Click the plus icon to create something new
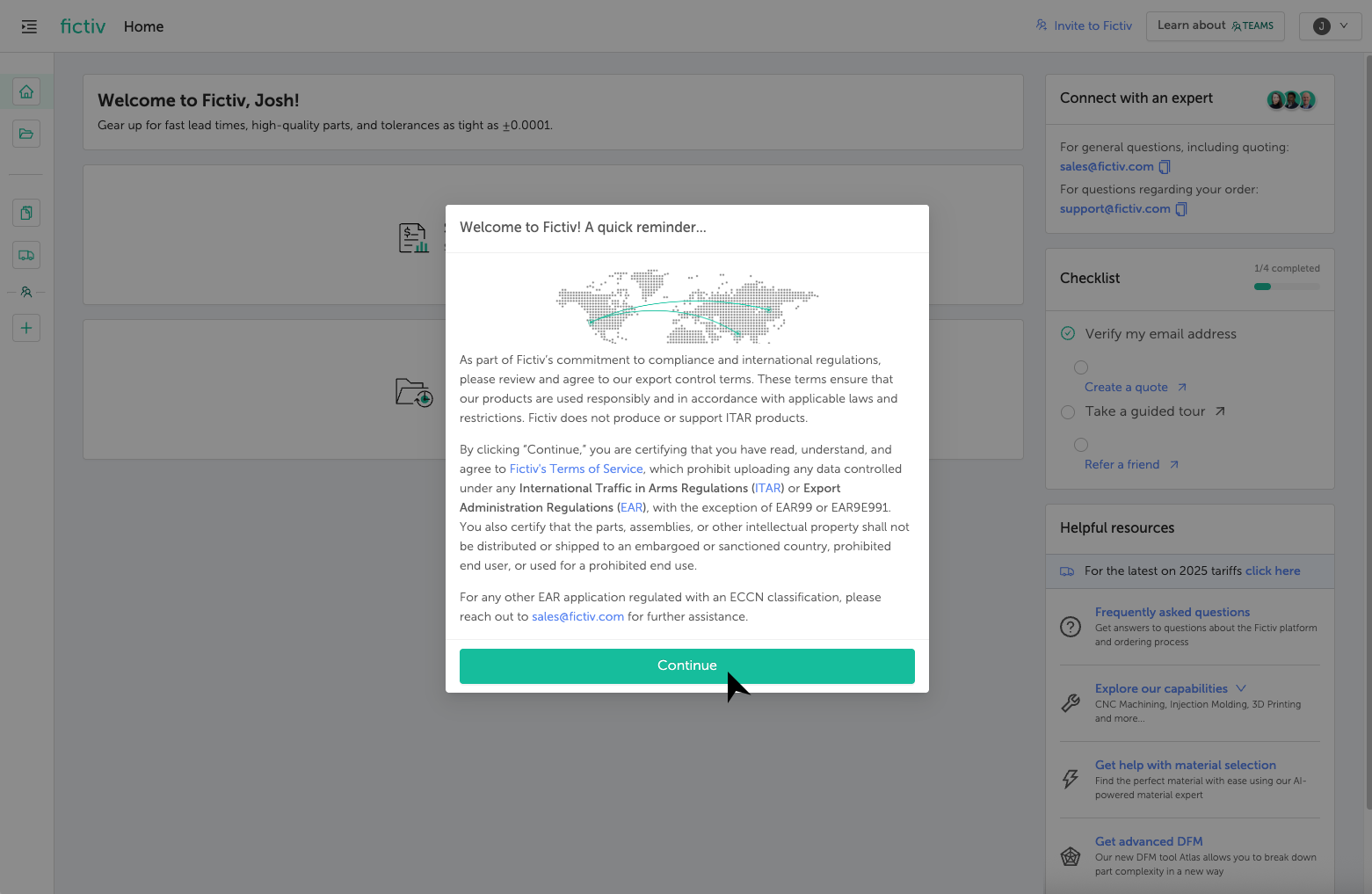This screenshot has height=894, width=1372. pyautogui.click(x=26, y=327)
